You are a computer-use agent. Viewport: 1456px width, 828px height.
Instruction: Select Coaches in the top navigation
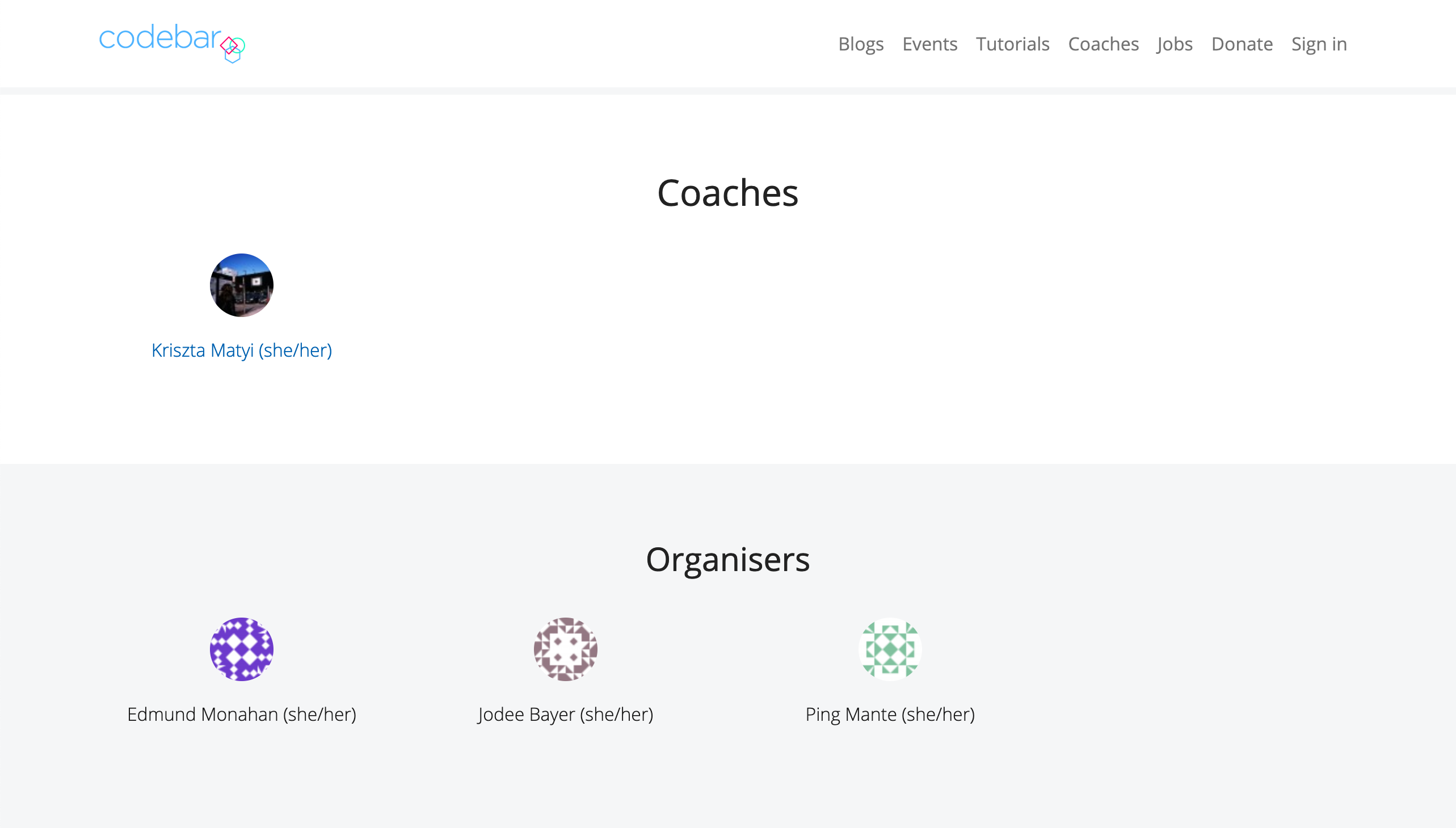pyautogui.click(x=1102, y=44)
